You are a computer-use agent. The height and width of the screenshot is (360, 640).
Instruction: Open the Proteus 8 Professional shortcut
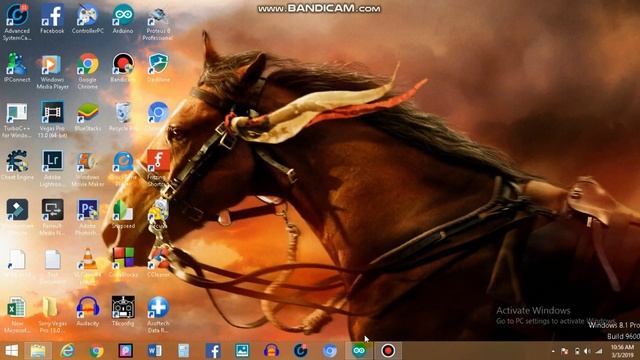pyautogui.click(x=158, y=23)
